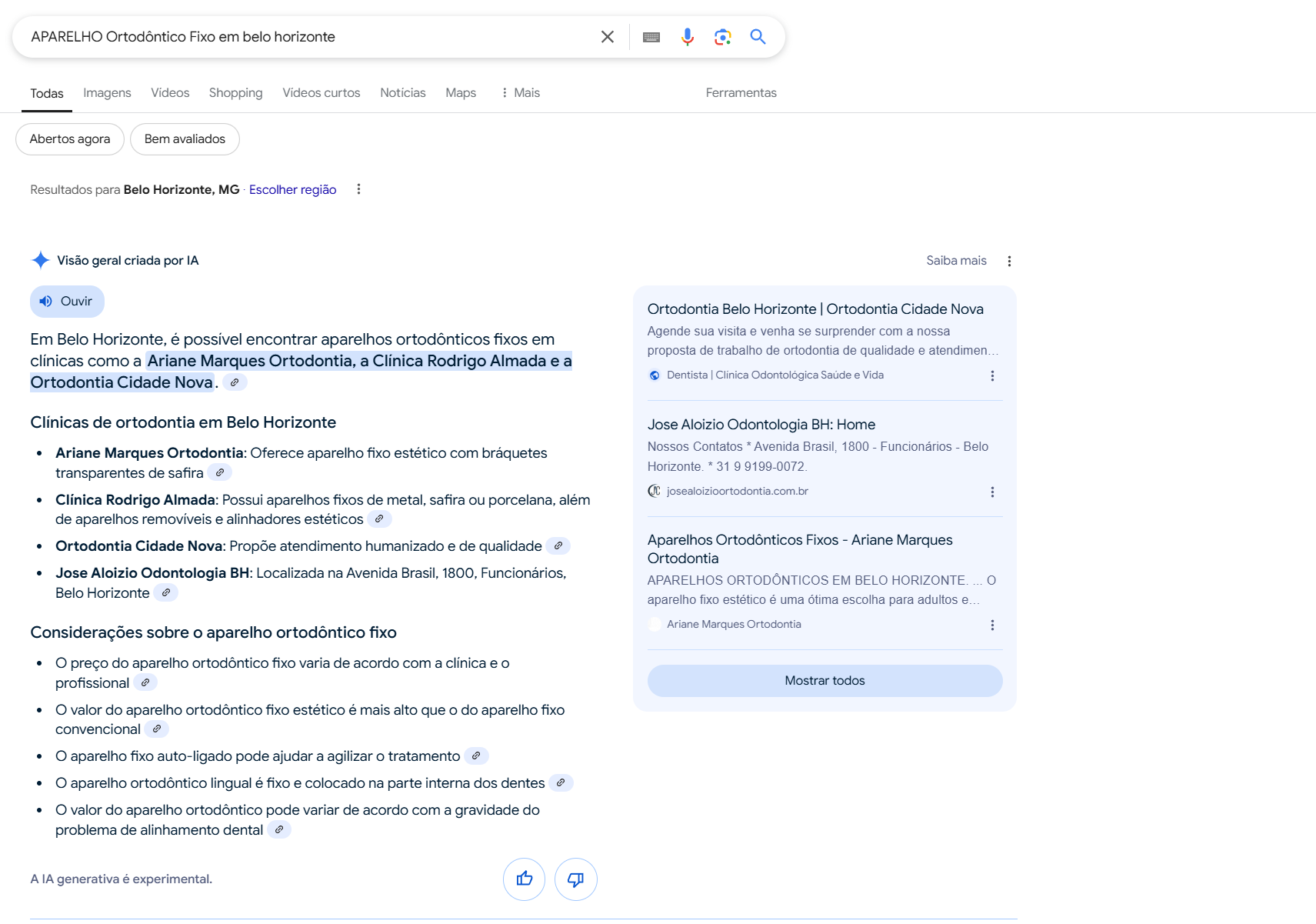Open the on-screen keyboard icon
Screen dimensions: 1316x924
point(651,37)
